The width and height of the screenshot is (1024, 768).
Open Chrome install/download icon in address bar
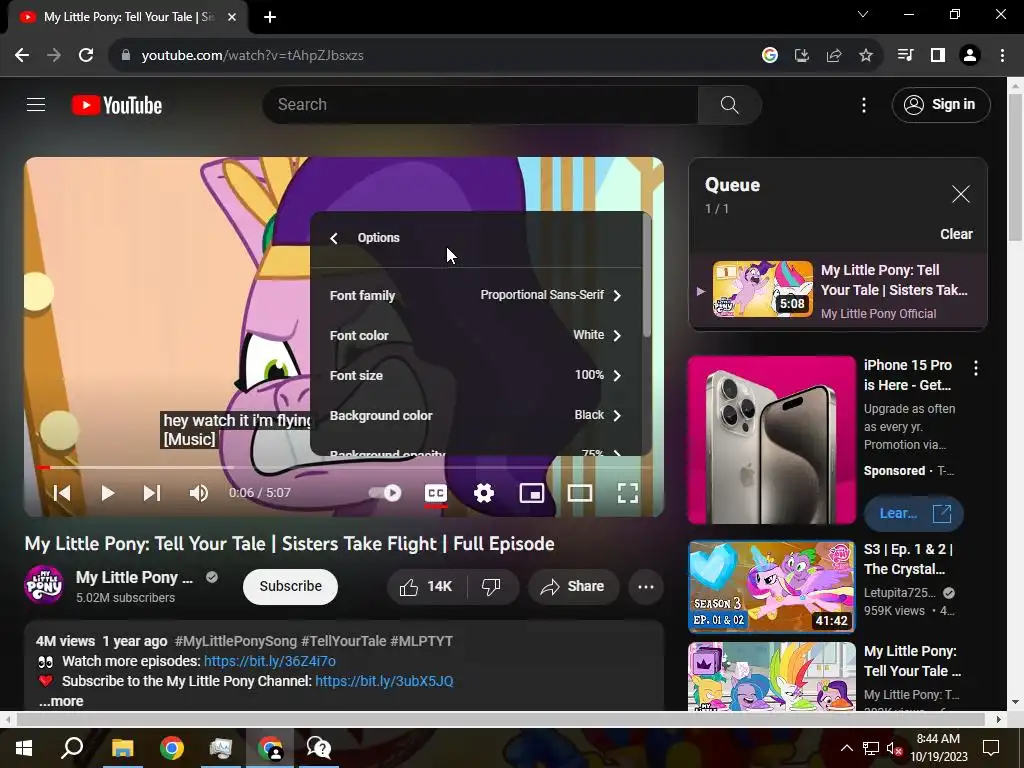802,56
